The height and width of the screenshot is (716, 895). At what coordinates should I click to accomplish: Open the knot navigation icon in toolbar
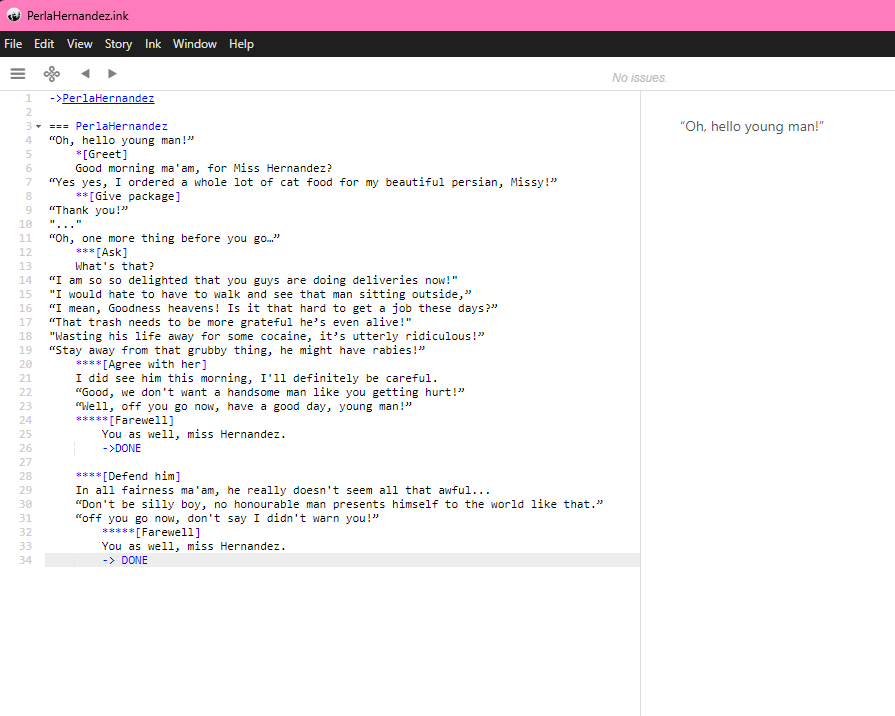point(51,73)
